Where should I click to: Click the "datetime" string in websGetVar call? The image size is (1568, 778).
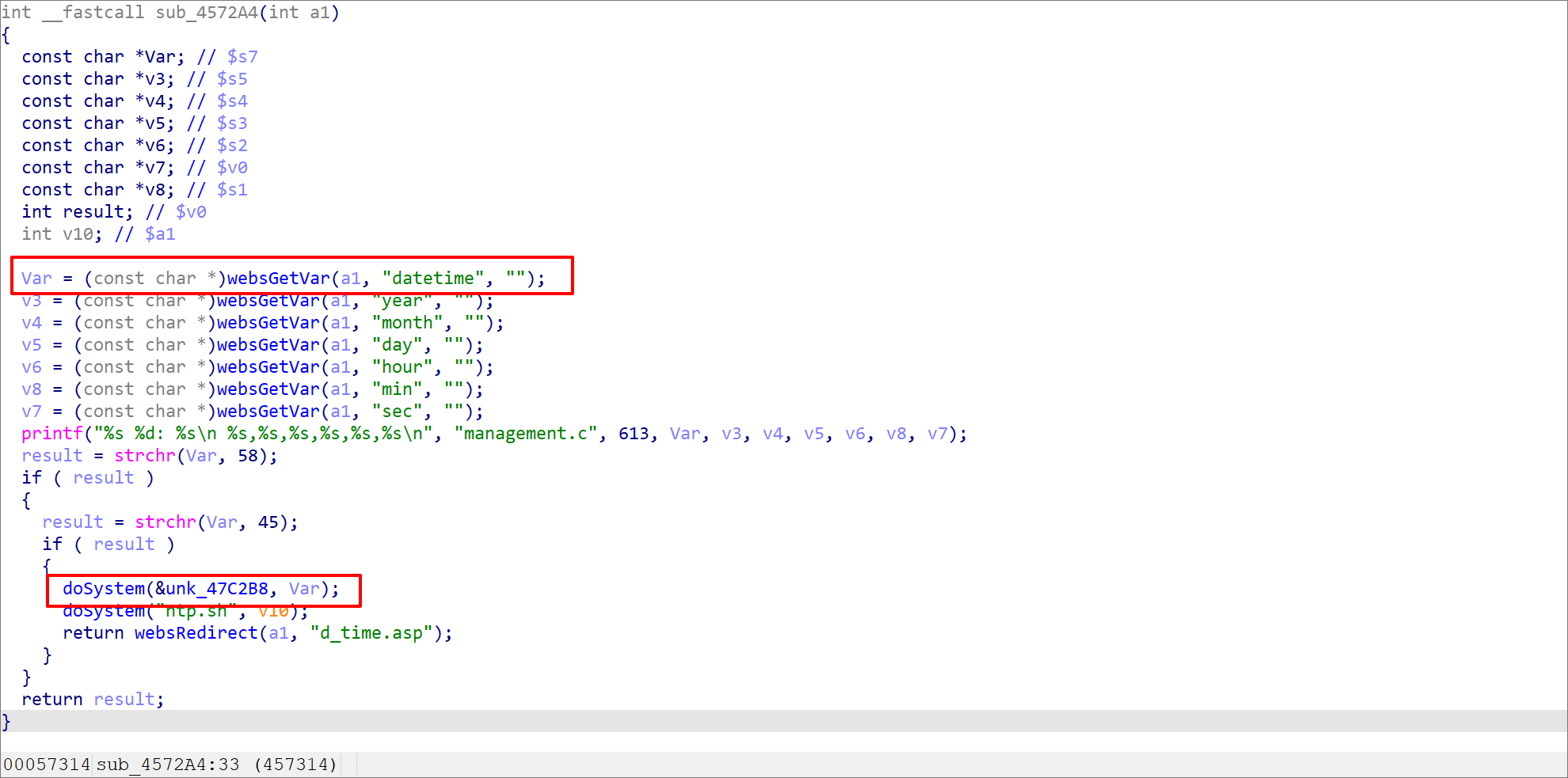click(433, 279)
